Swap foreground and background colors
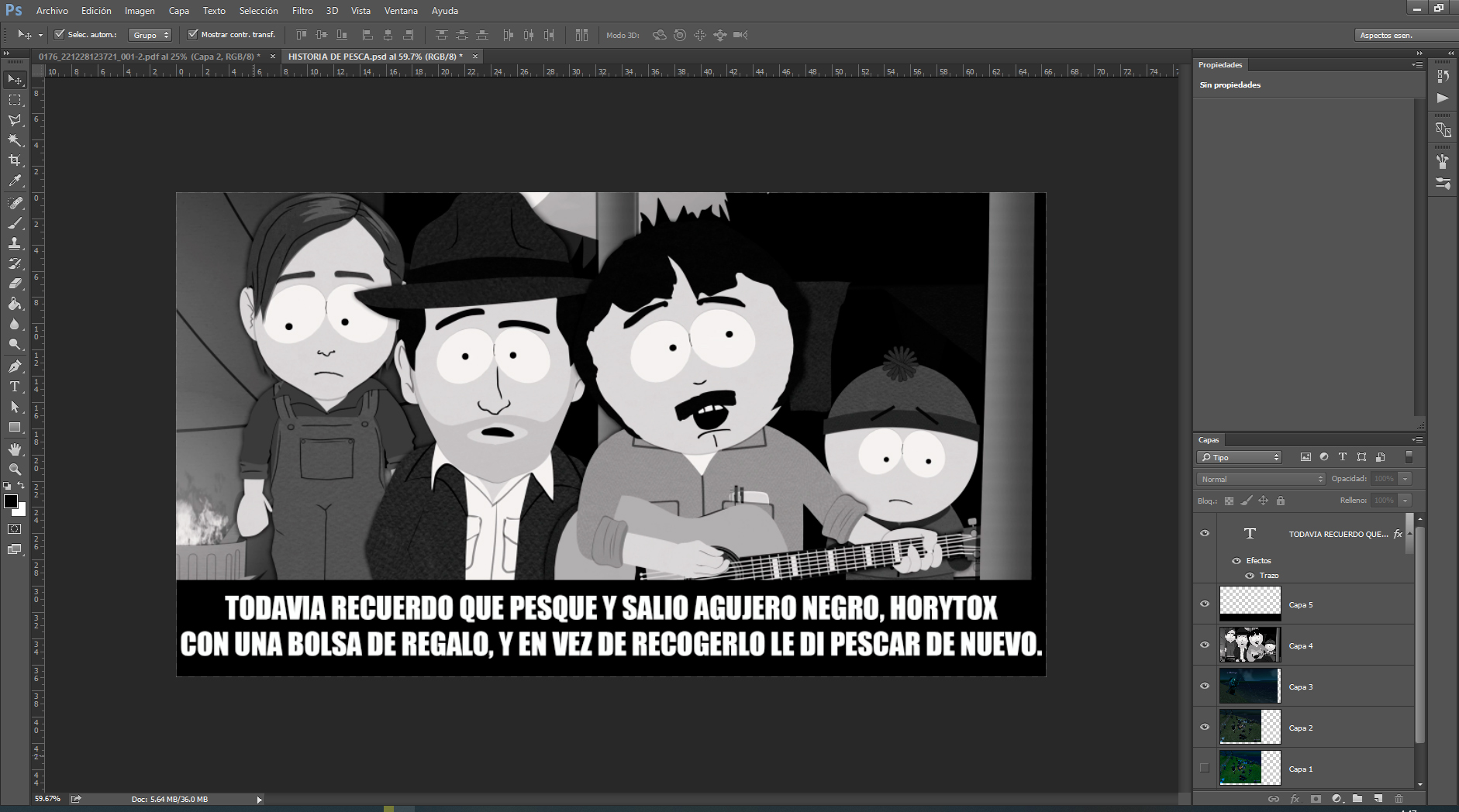This screenshot has width=1459, height=812. click(21, 486)
